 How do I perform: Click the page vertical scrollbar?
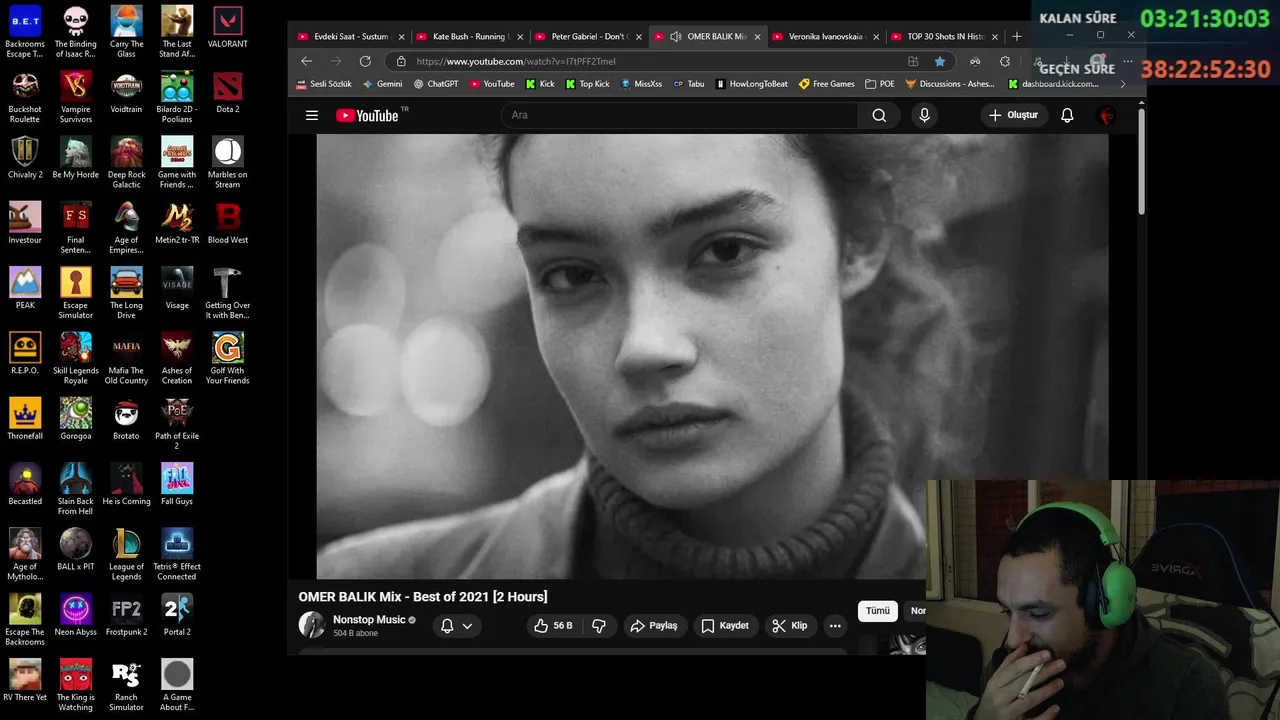pos(1141,160)
